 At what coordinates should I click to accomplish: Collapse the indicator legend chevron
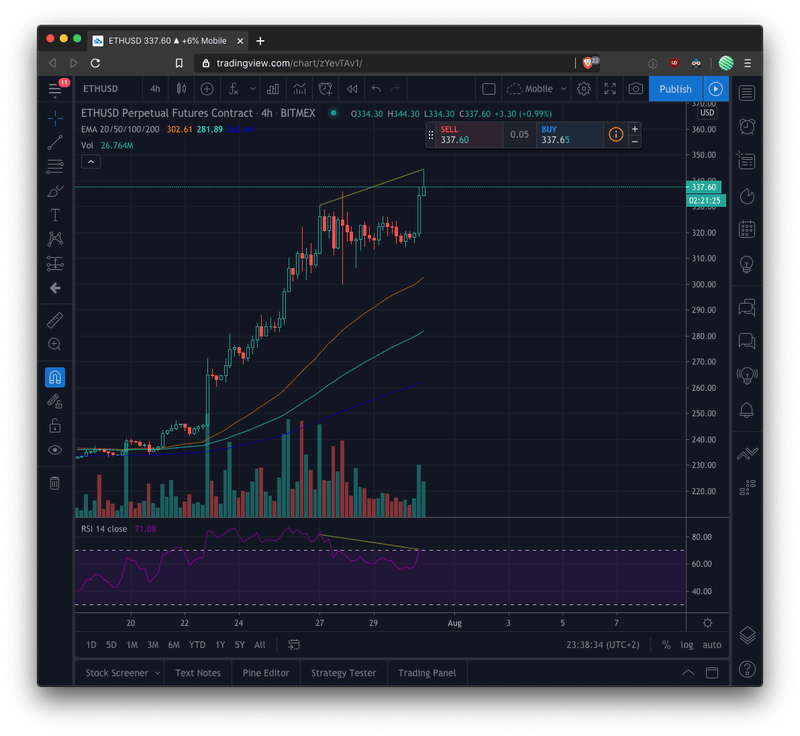click(x=91, y=162)
